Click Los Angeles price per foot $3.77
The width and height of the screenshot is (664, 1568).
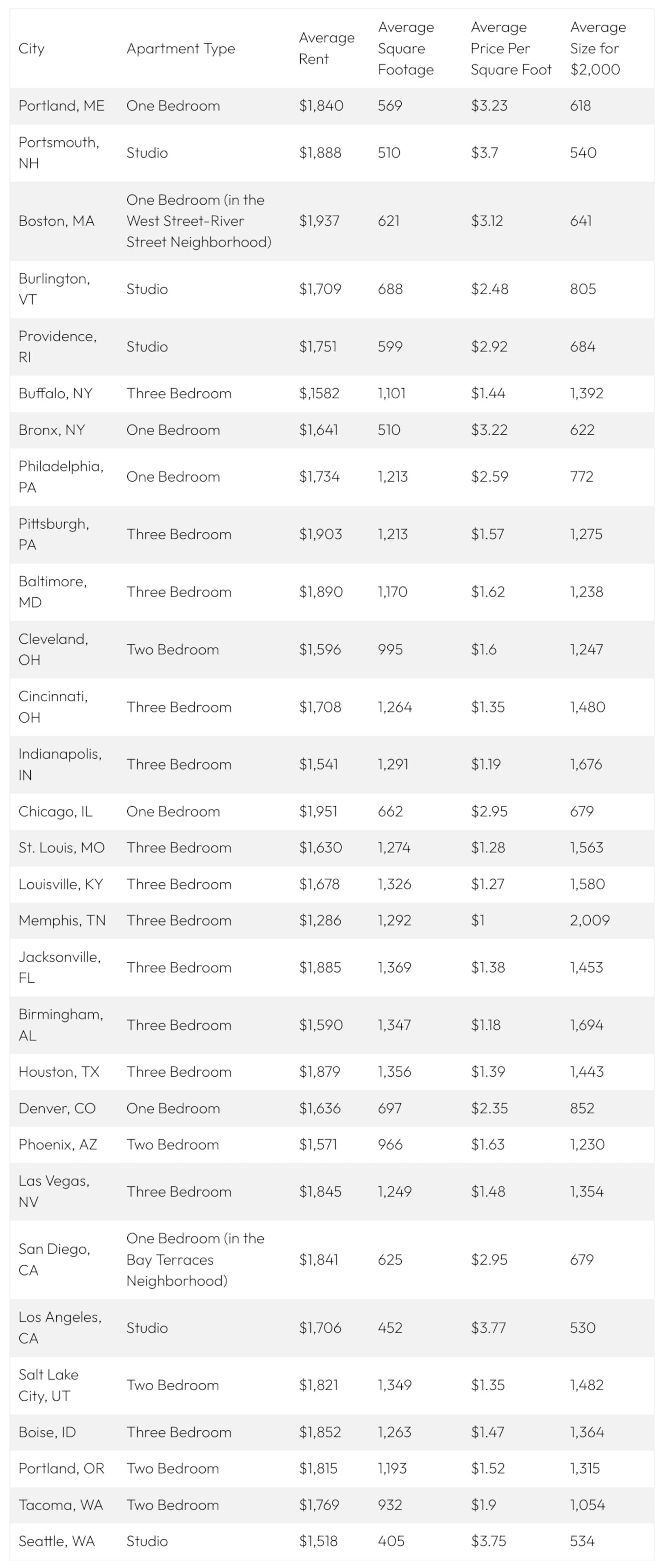pyautogui.click(x=489, y=1327)
